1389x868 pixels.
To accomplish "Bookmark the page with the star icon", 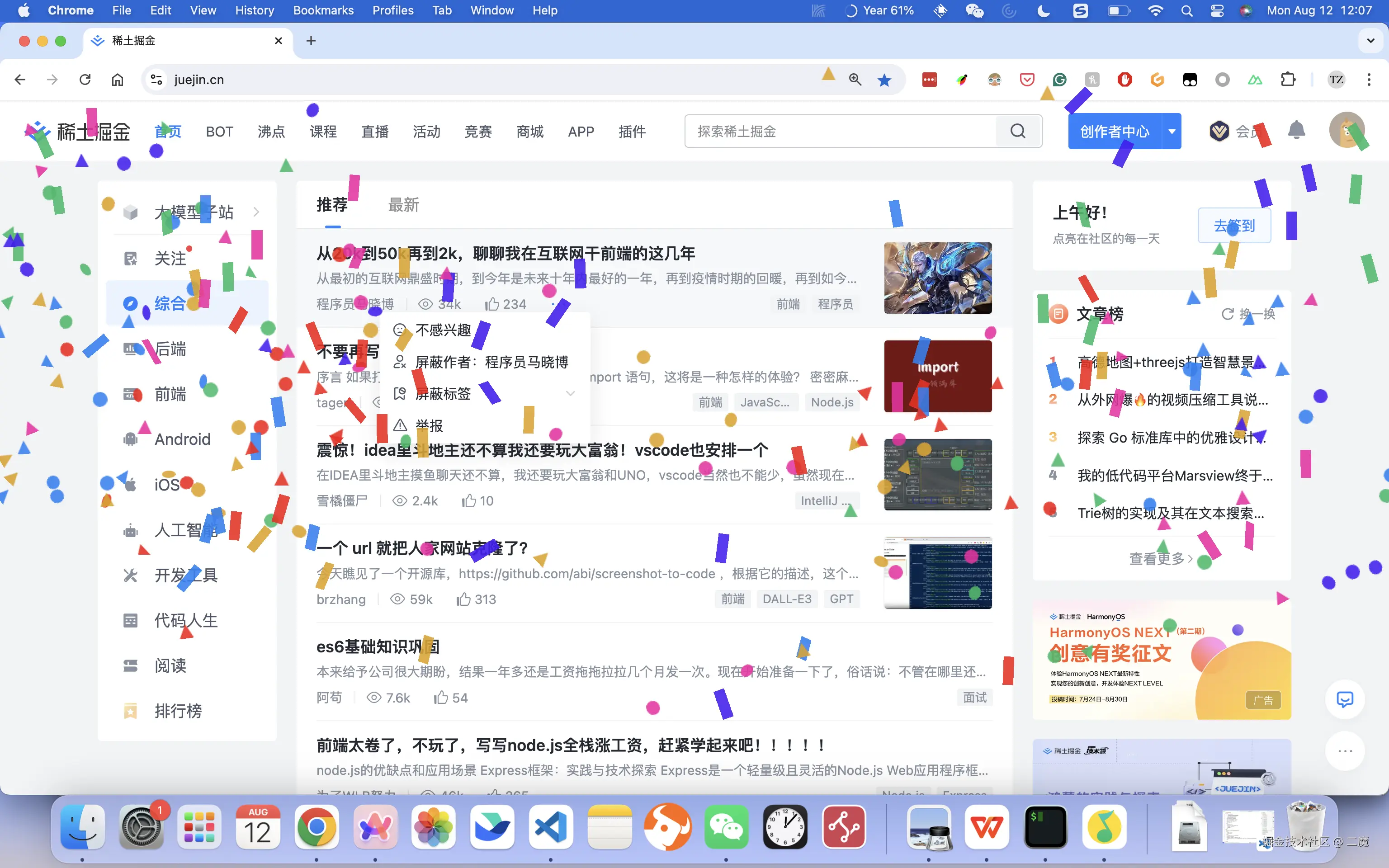I will point(884,80).
